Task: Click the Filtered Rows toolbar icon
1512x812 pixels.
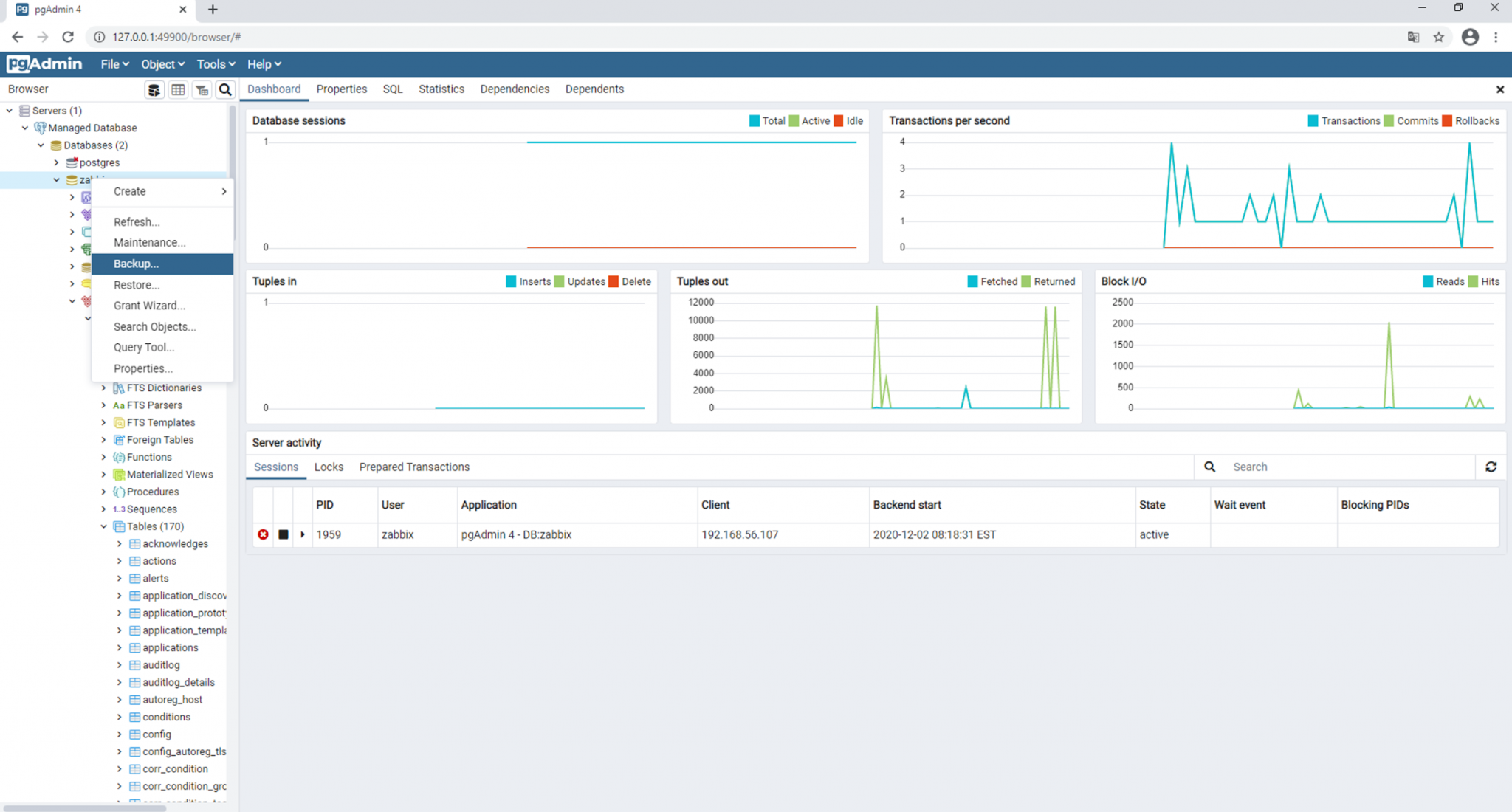Action: click(x=202, y=89)
